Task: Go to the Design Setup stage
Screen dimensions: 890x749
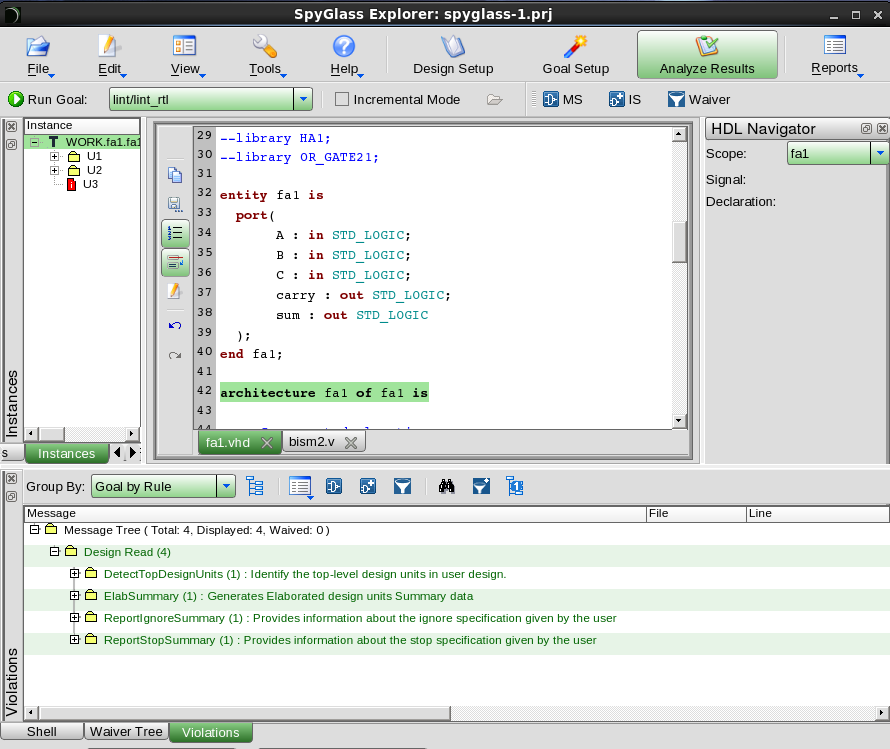Action: pyautogui.click(x=453, y=56)
